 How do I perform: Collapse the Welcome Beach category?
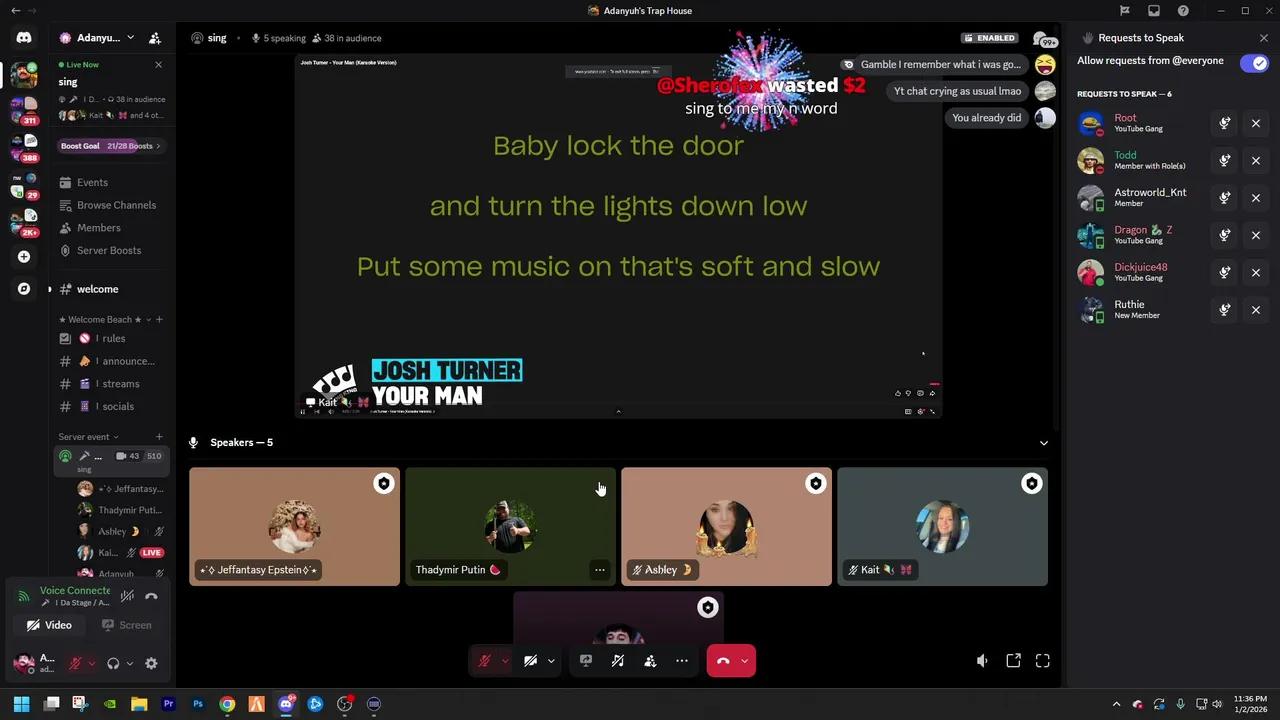coord(104,320)
